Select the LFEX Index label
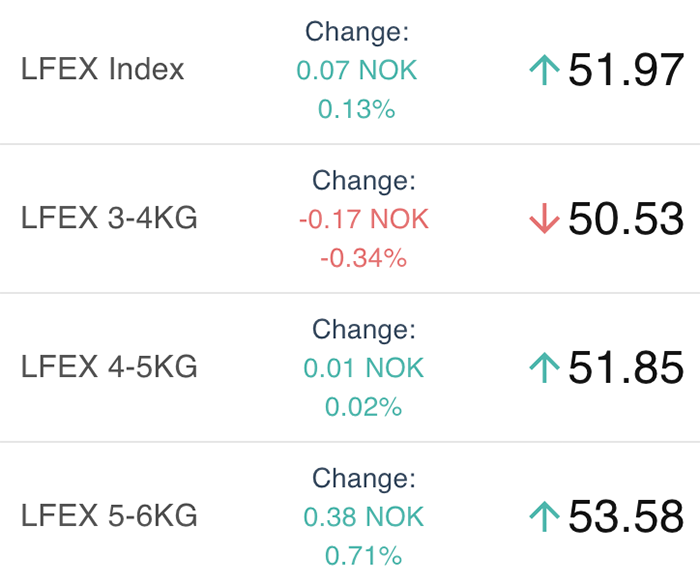 102,69
